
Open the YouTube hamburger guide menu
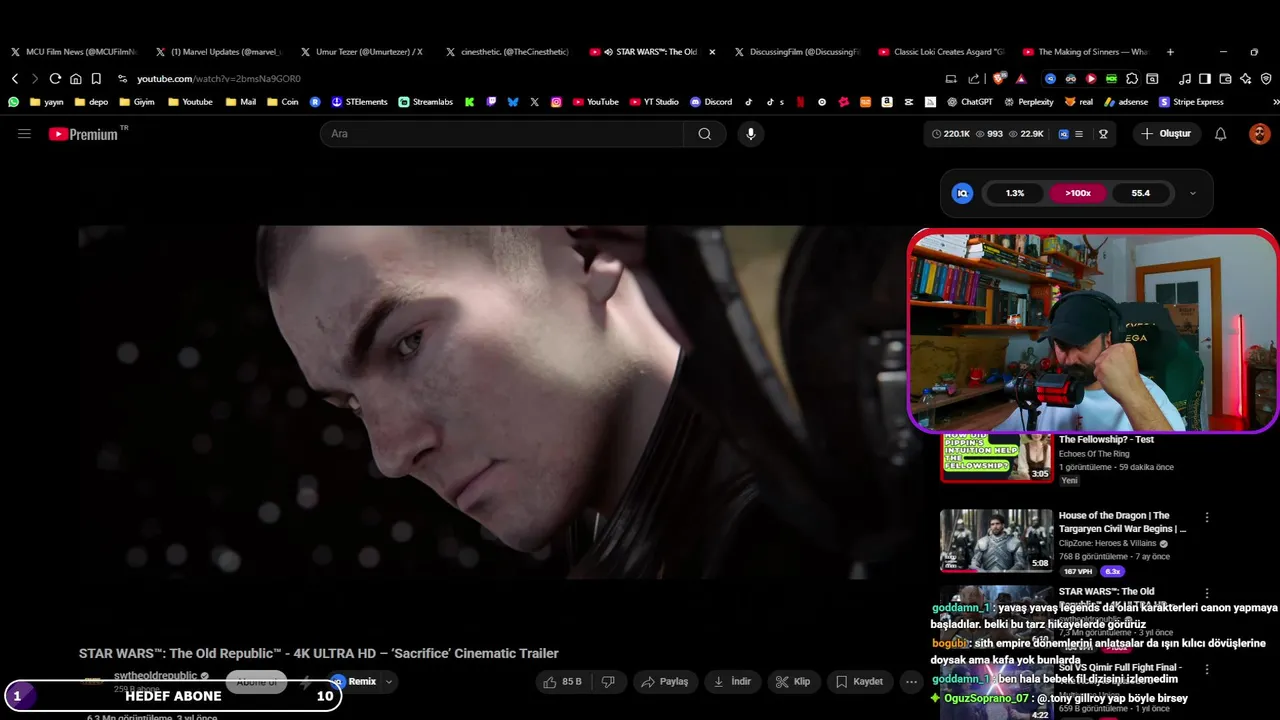click(x=24, y=133)
